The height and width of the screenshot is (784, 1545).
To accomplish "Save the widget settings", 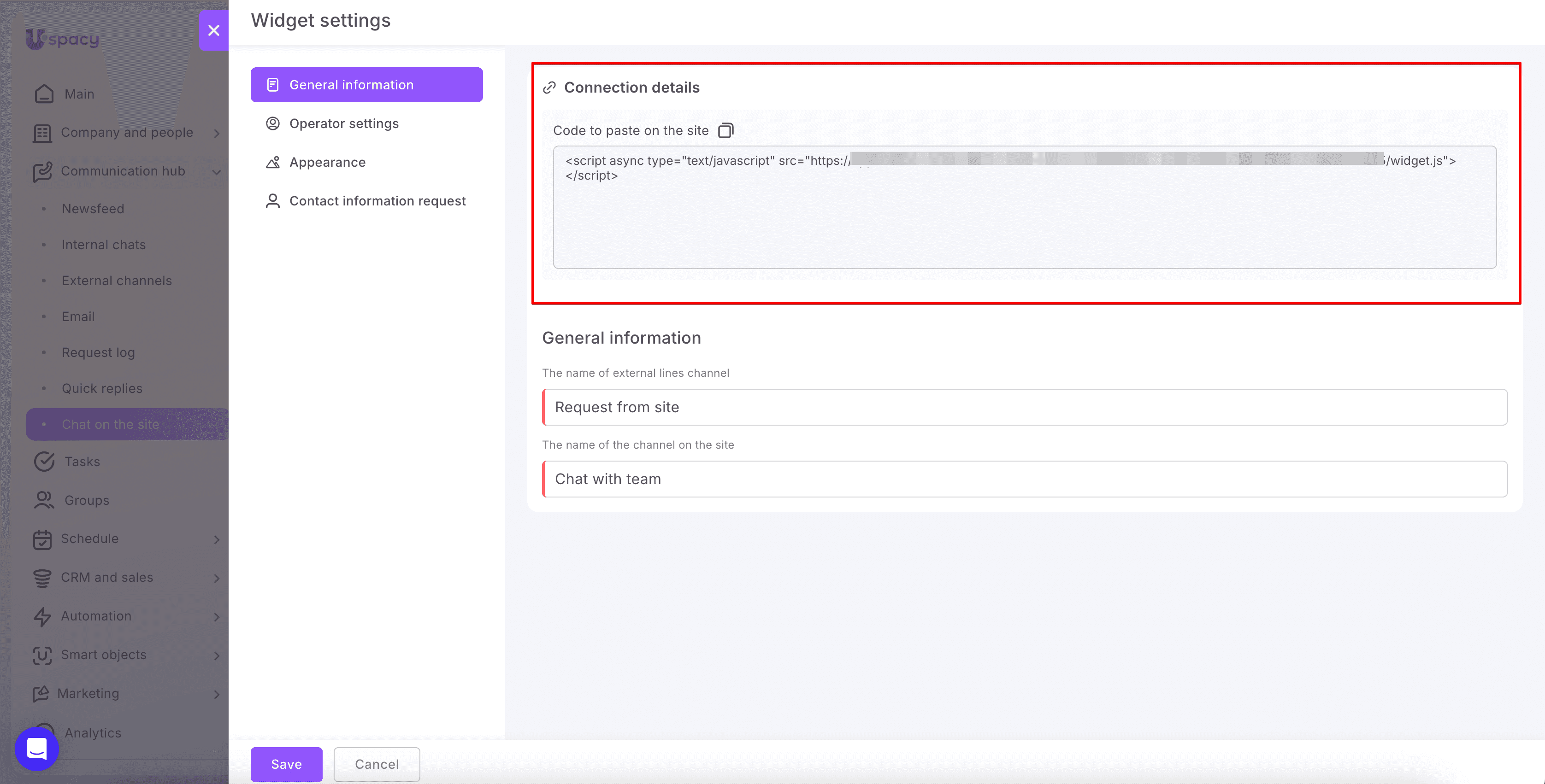I will 286,764.
